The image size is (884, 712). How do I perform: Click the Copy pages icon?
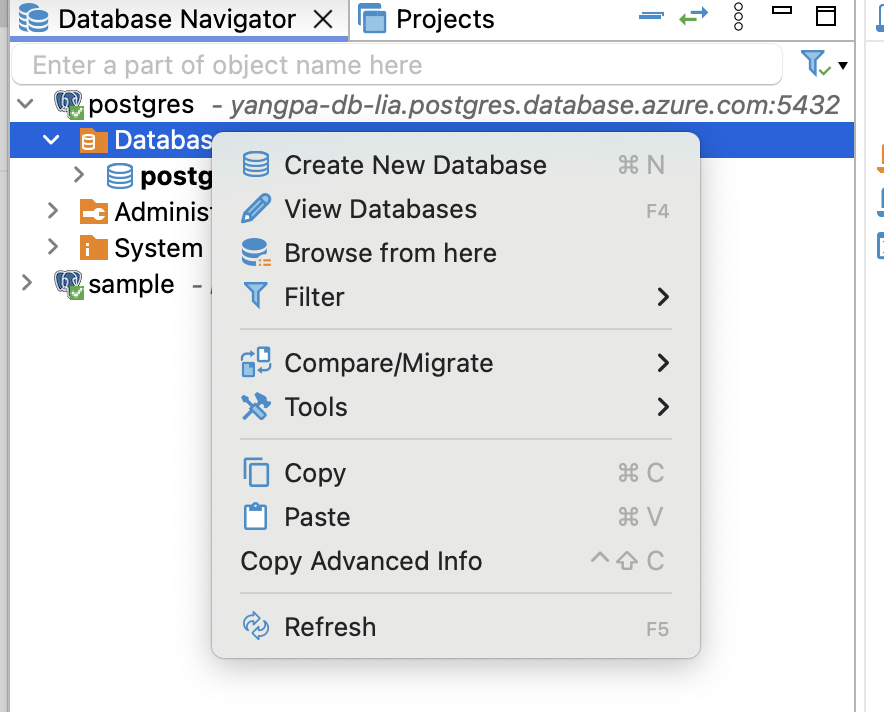(256, 472)
